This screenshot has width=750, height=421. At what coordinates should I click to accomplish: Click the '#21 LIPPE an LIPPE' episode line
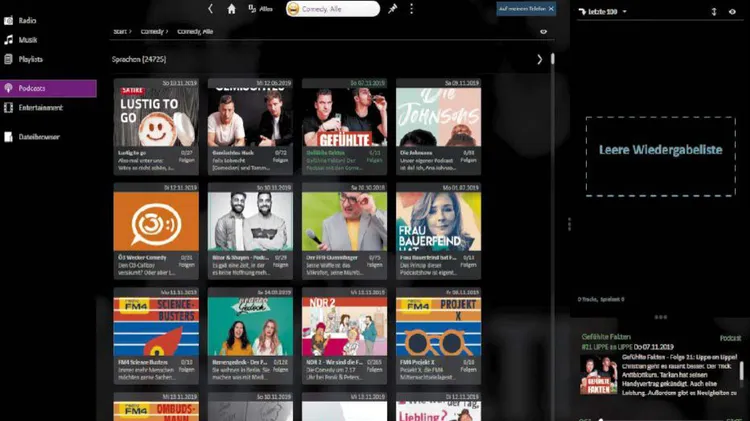tap(607, 347)
